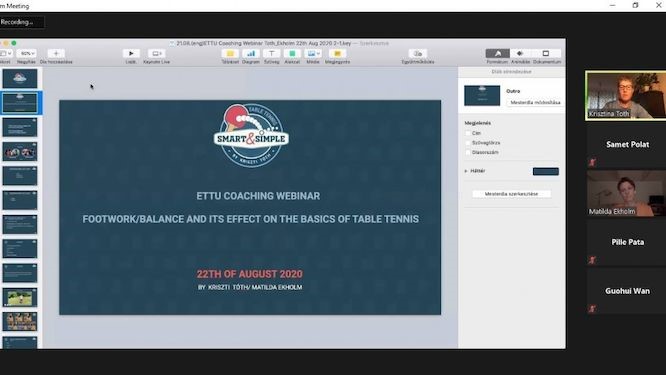Click the Megjelenés section label
Image resolution: width=666 pixels, height=375 pixels.
click(x=477, y=123)
